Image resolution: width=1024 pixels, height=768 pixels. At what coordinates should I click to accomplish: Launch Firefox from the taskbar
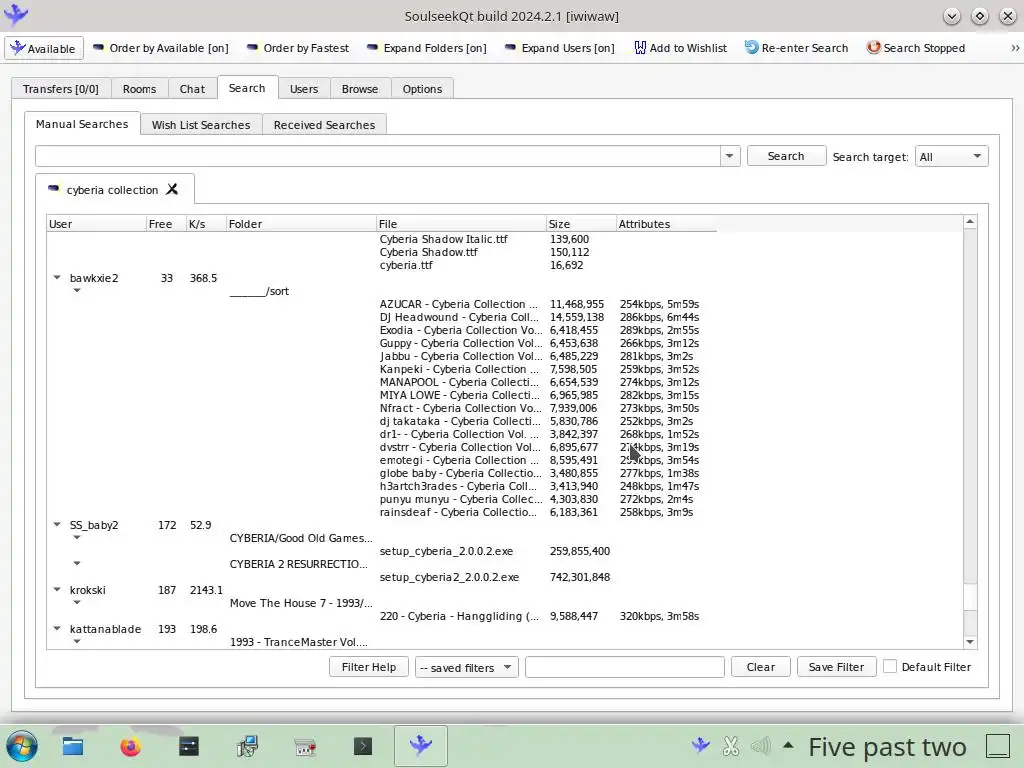point(131,746)
